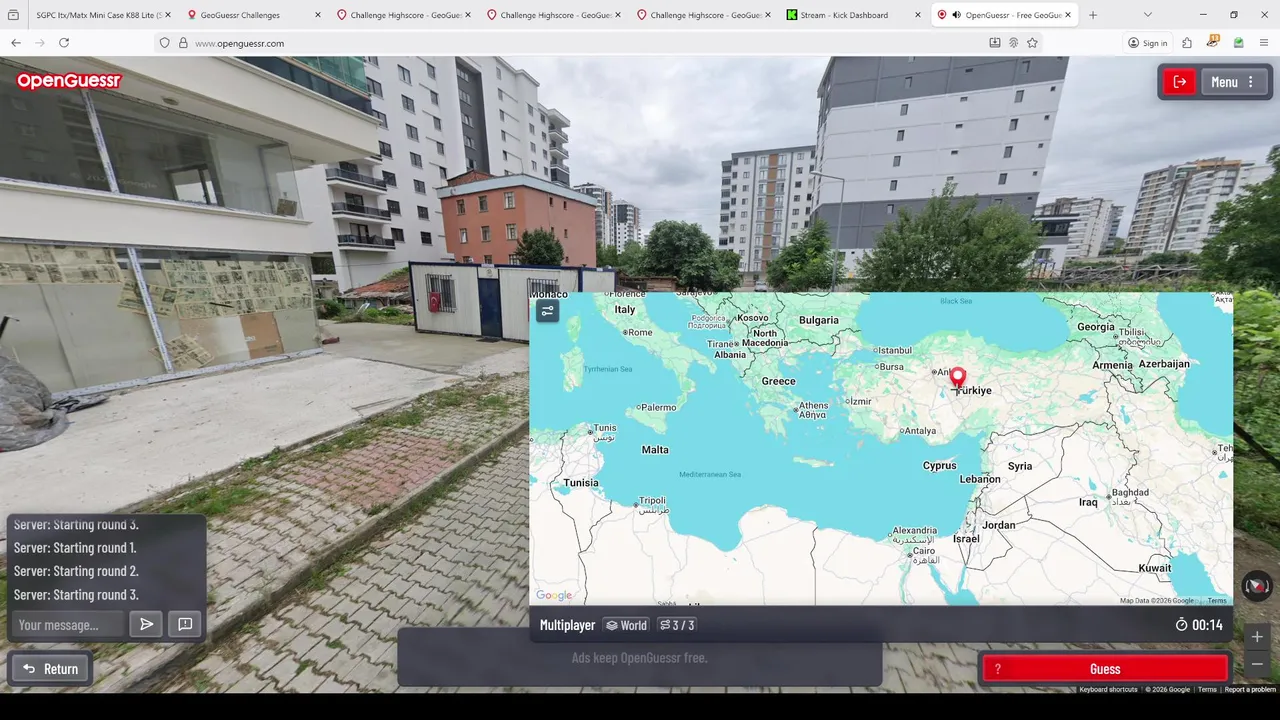
Task: Open the extensions puzzle icon
Action: click(x=1187, y=43)
